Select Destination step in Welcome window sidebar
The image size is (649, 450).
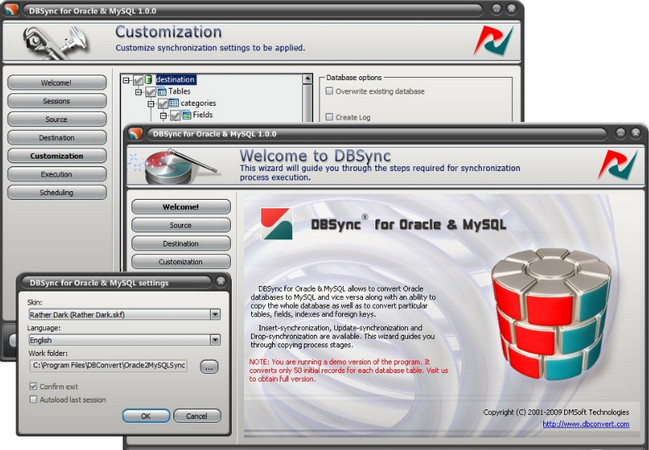point(181,243)
